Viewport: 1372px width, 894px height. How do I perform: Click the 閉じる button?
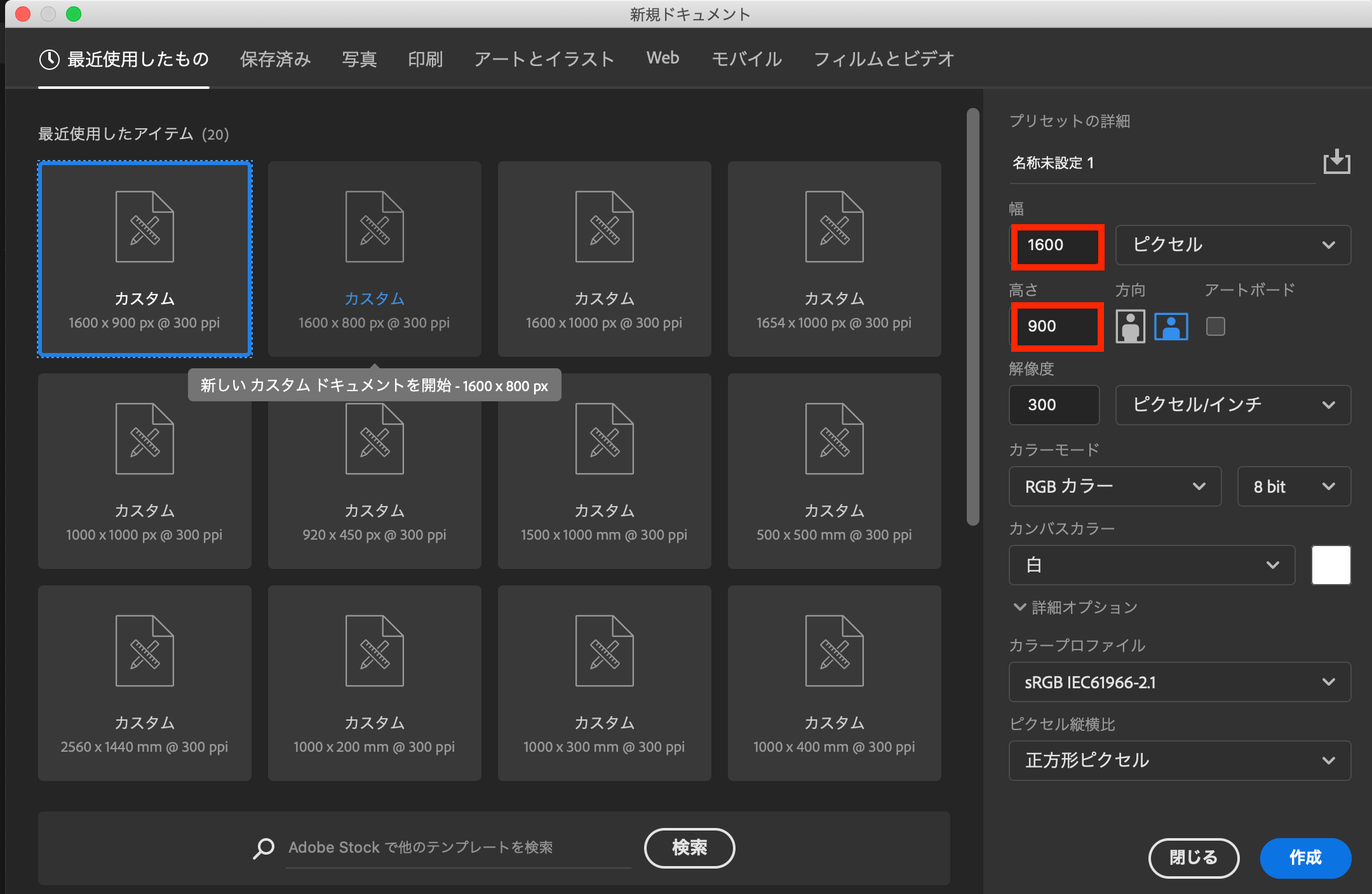pos(1194,858)
